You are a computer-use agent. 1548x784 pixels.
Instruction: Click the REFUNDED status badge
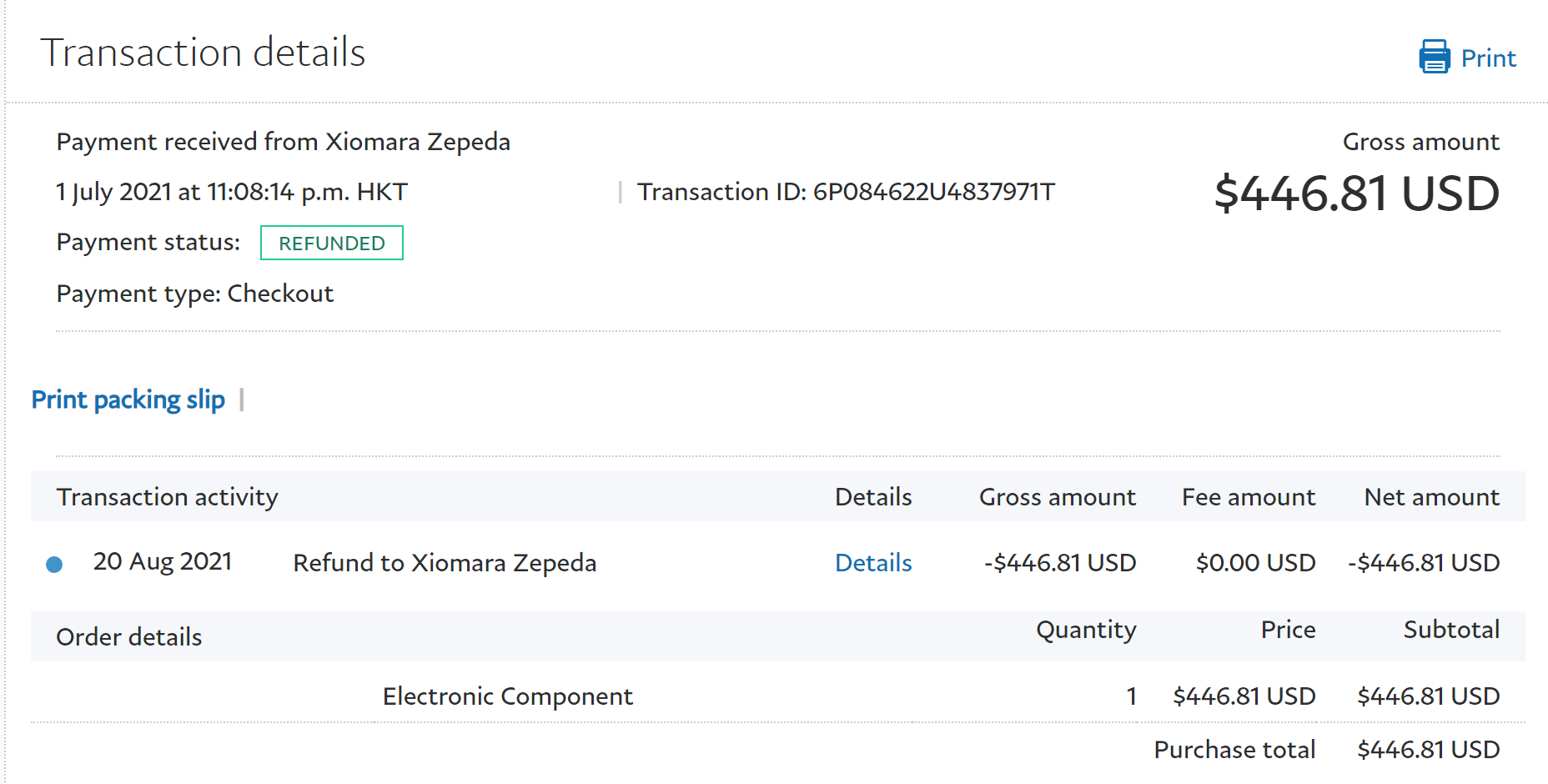(331, 243)
